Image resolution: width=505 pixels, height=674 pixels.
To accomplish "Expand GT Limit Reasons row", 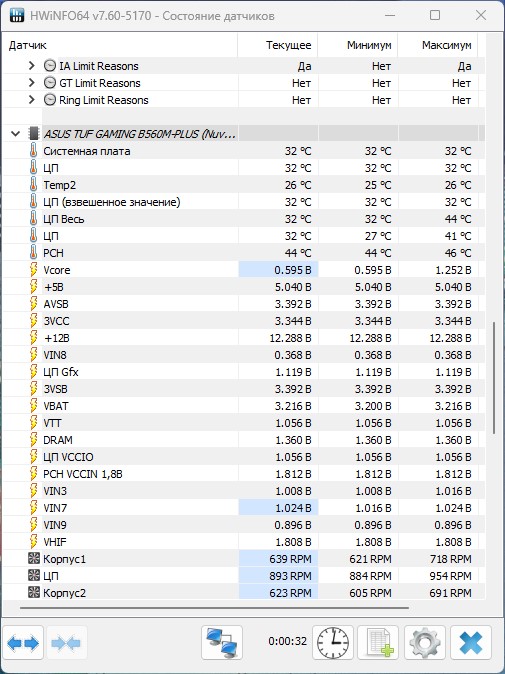I will click(31, 83).
